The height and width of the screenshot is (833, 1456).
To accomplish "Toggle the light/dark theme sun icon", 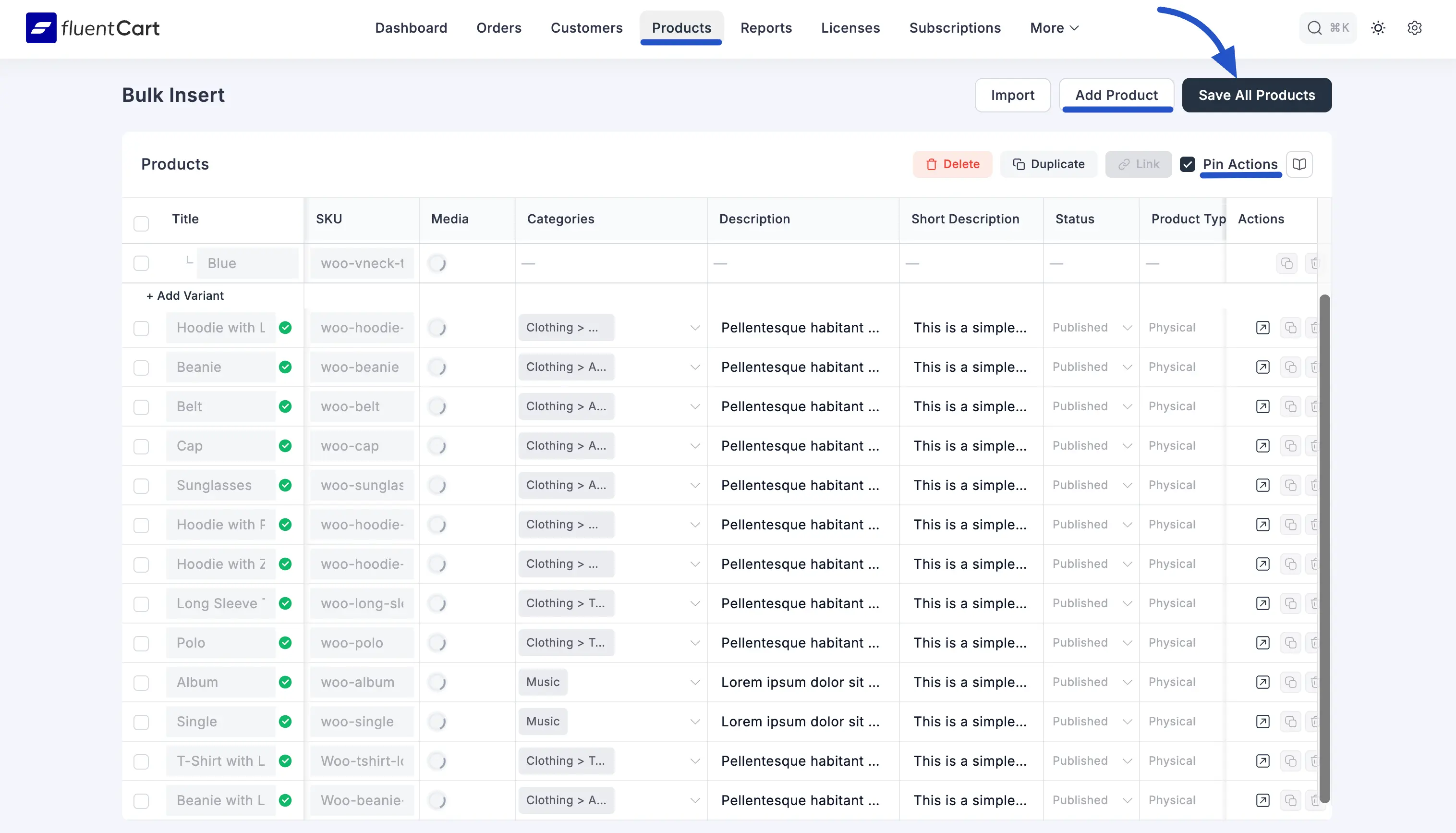I will (x=1378, y=27).
